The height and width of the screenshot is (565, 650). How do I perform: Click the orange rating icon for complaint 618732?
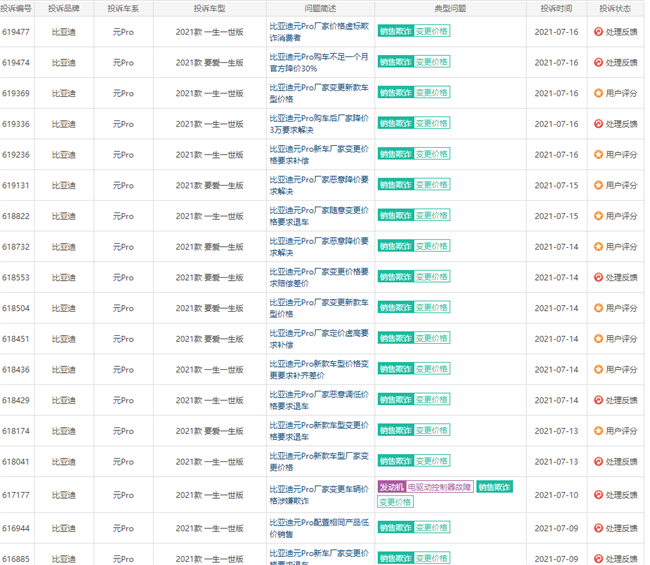tap(598, 246)
